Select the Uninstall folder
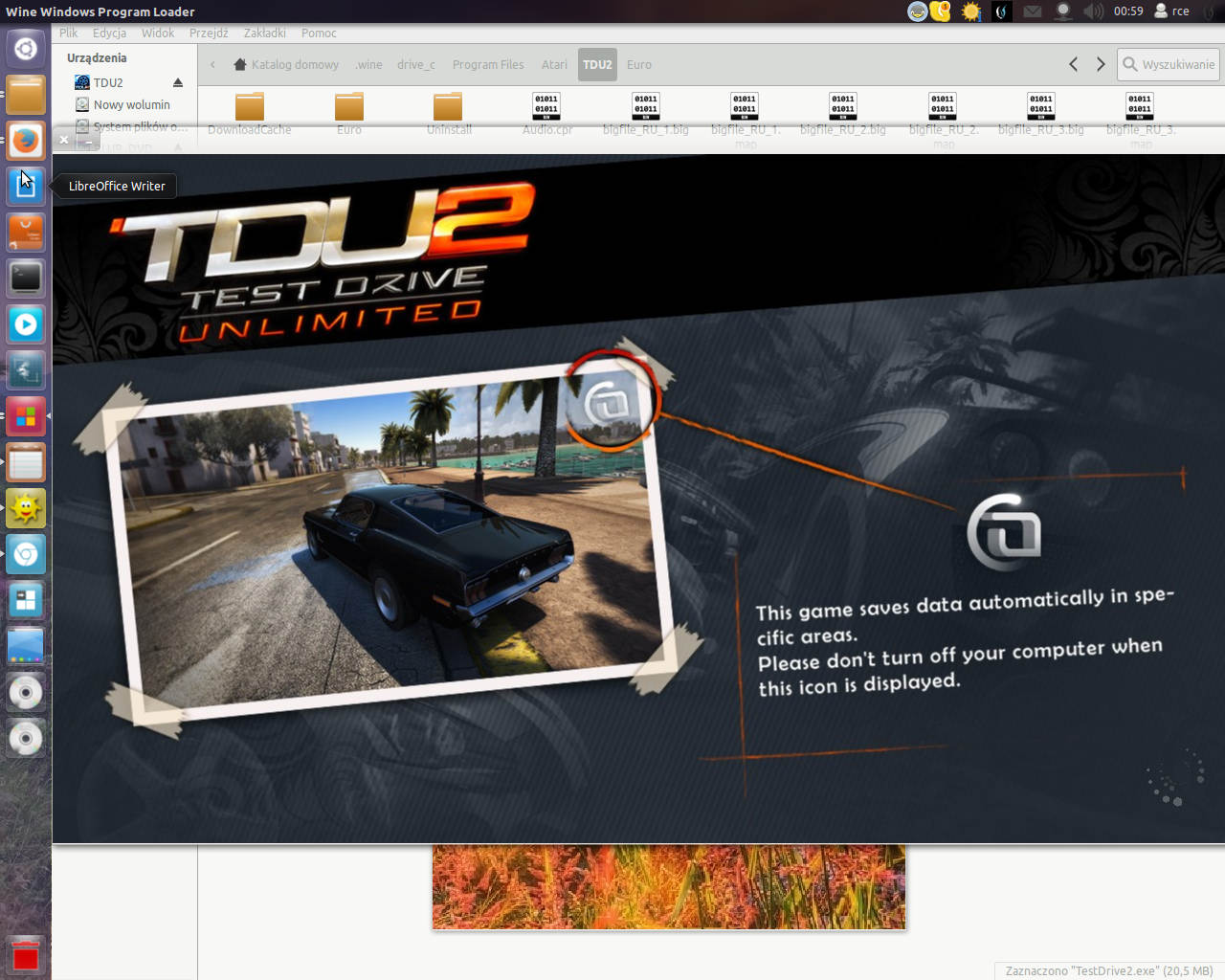The width and height of the screenshot is (1225, 980). click(x=448, y=113)
